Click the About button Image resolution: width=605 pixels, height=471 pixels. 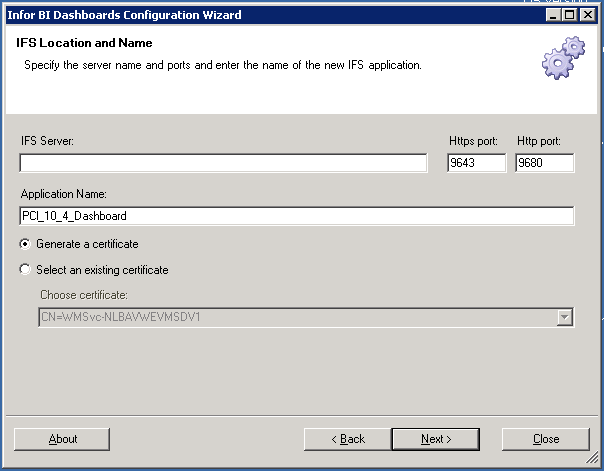click(62, 439)
